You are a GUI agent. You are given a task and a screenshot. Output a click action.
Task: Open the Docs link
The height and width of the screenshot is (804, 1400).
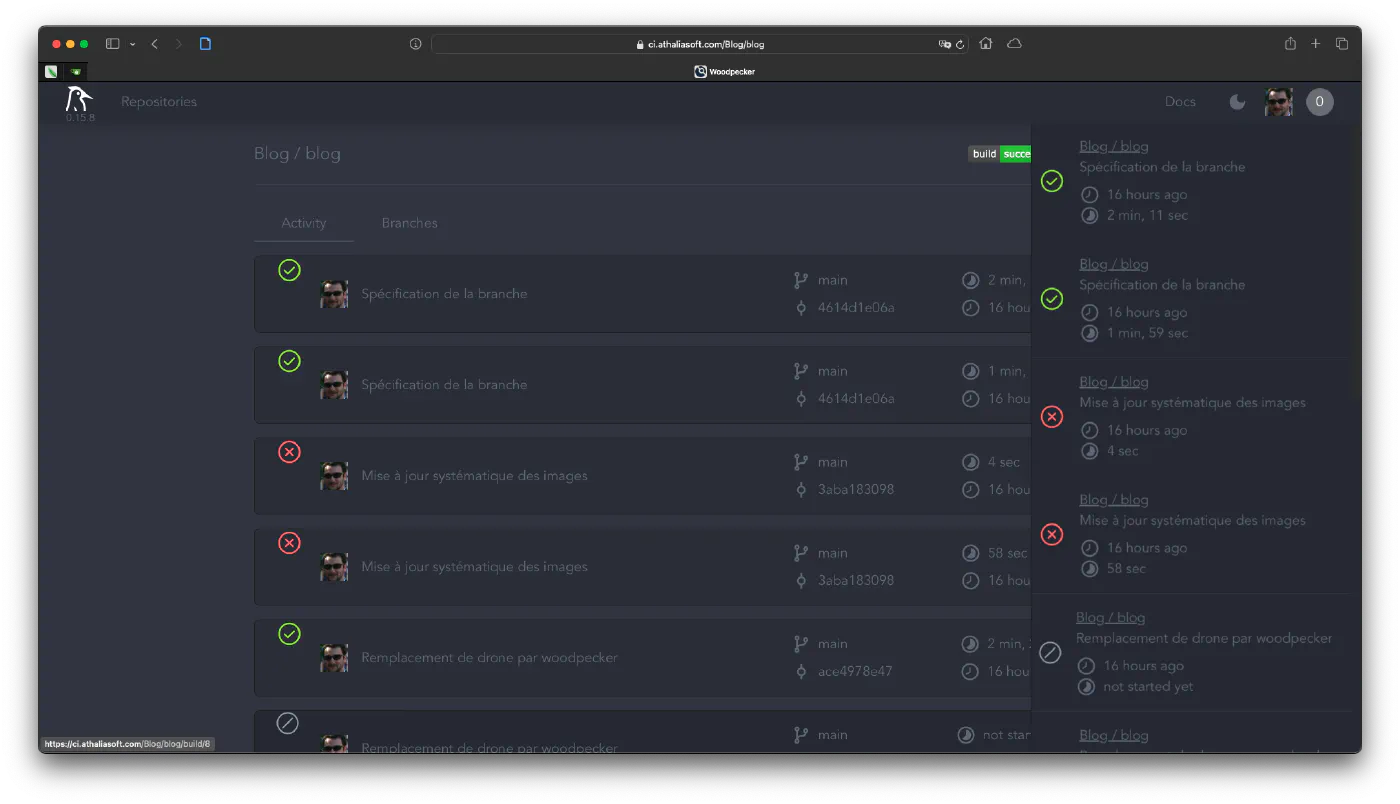coord(1180,101)
